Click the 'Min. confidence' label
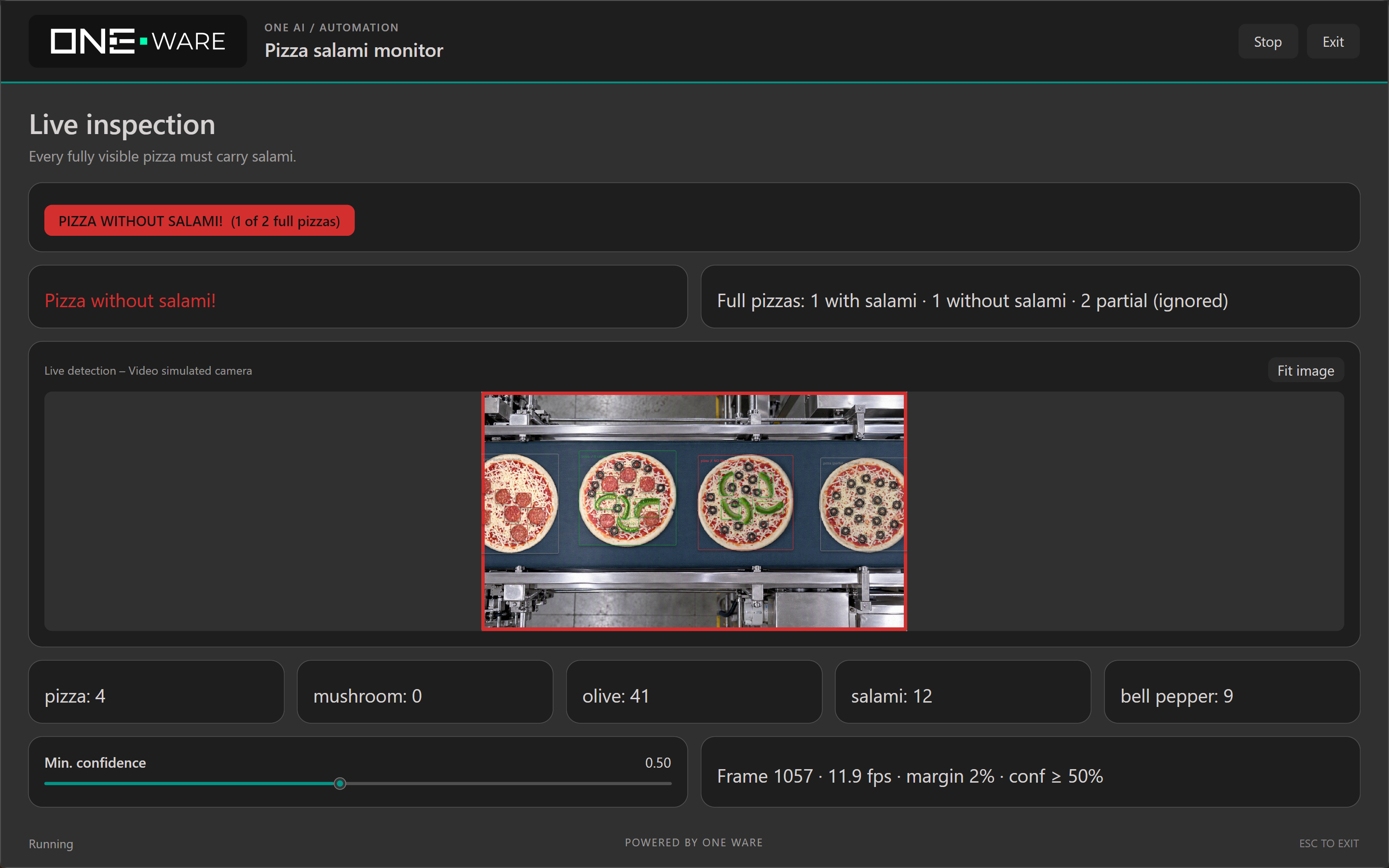 coord(95,762)
